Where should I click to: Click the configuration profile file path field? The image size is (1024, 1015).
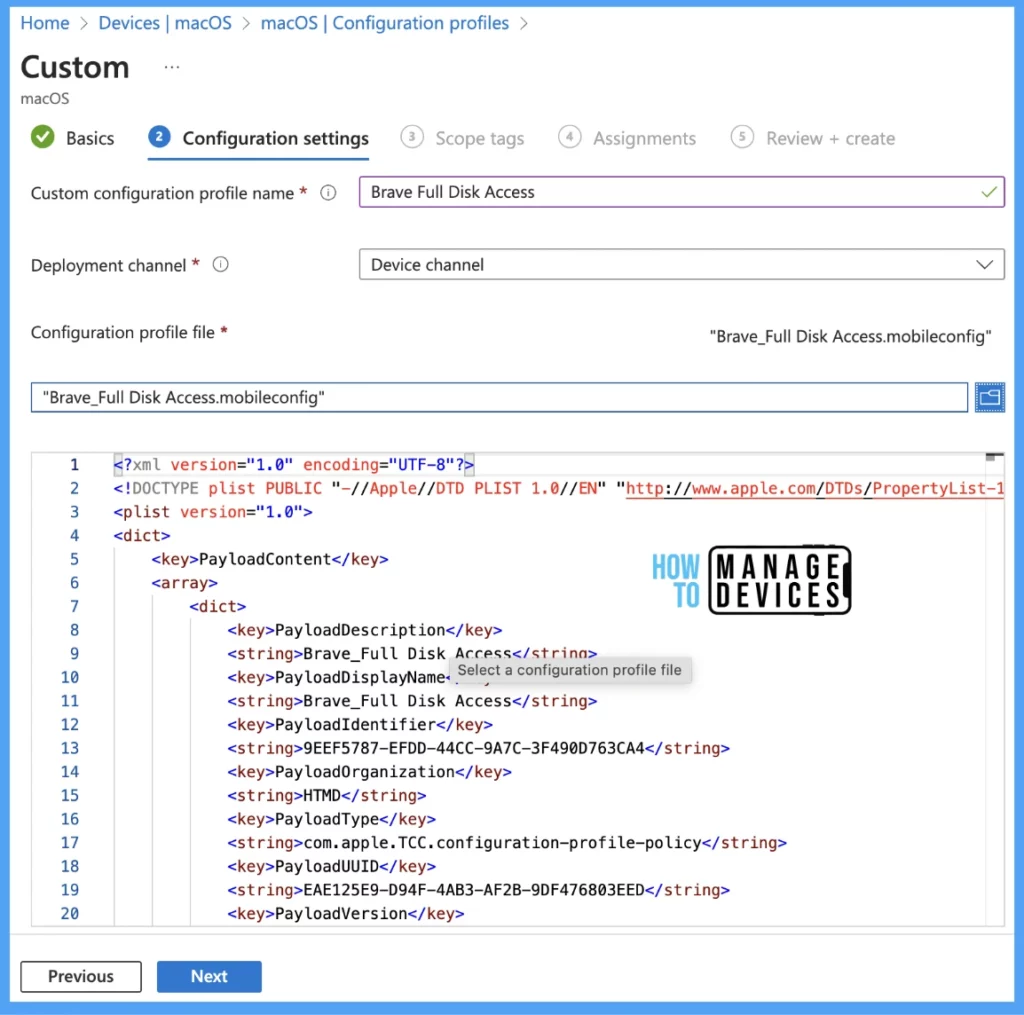point(499,397)
